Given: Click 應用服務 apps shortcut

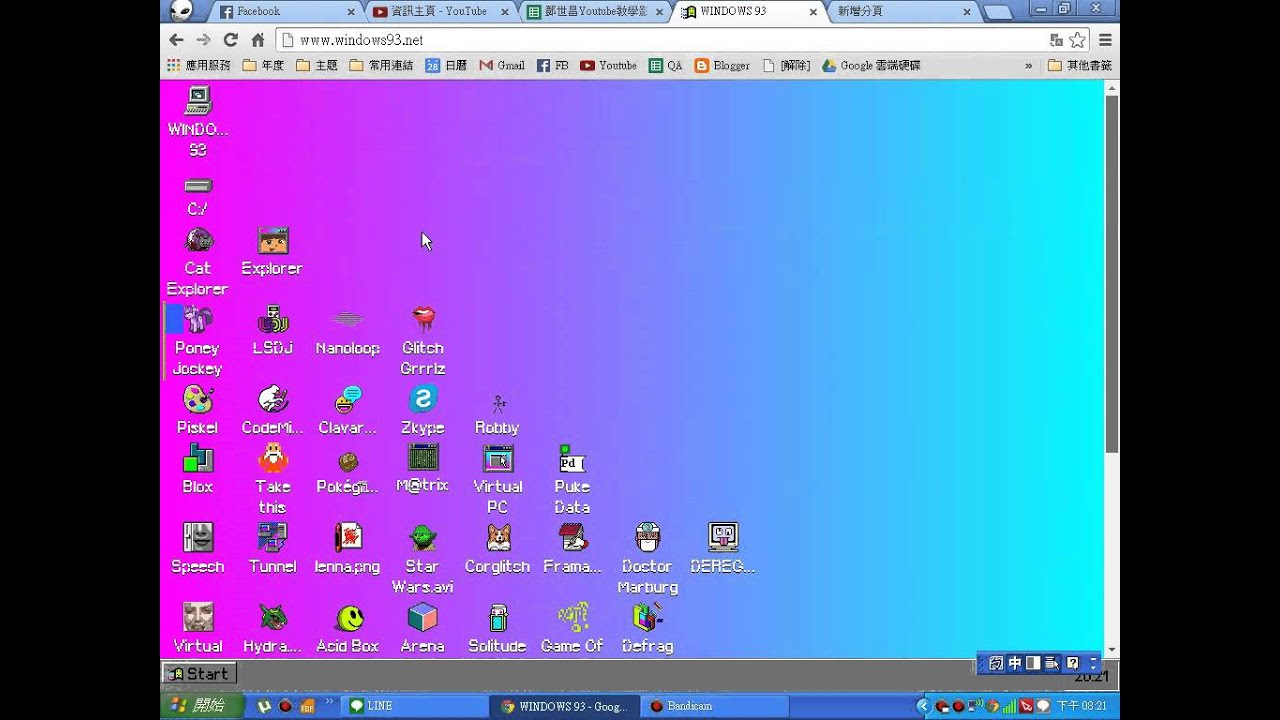Looking at the screenshot, I should (x=198, y=65).
